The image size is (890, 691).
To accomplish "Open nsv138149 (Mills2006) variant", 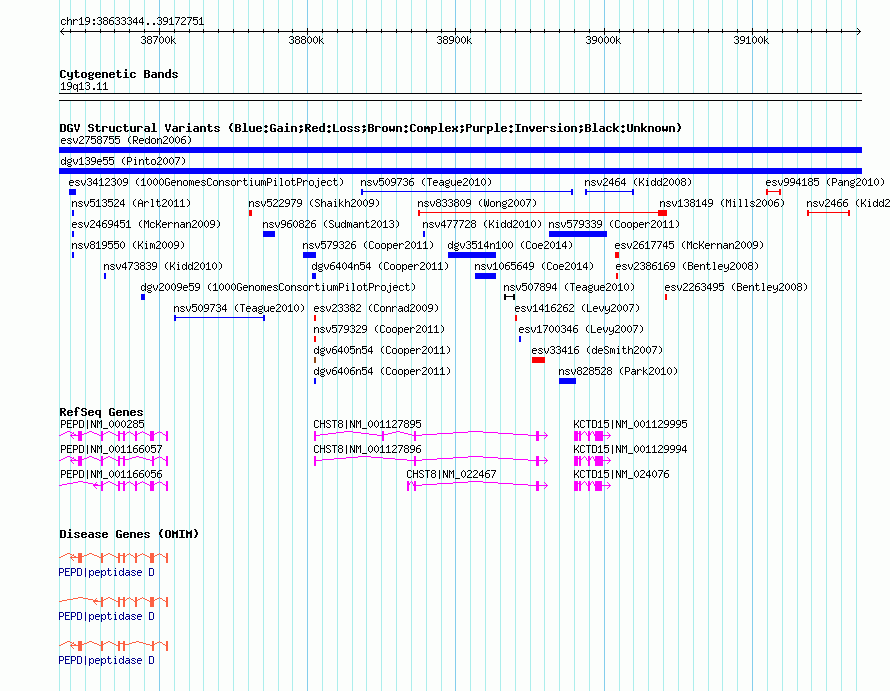I will pos(722,203).
